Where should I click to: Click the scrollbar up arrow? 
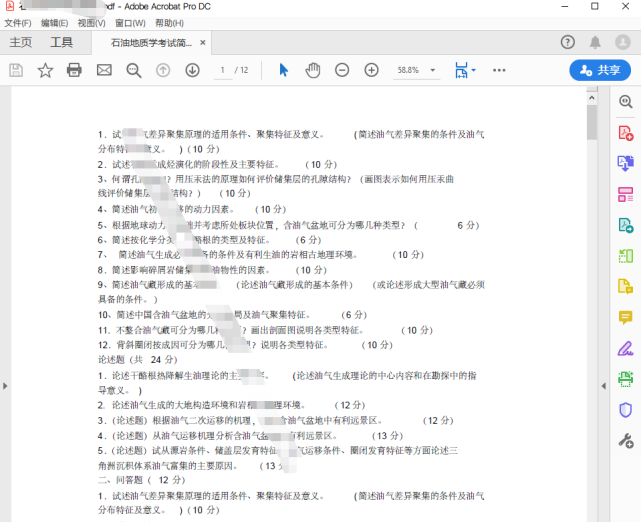coord(592,98)
